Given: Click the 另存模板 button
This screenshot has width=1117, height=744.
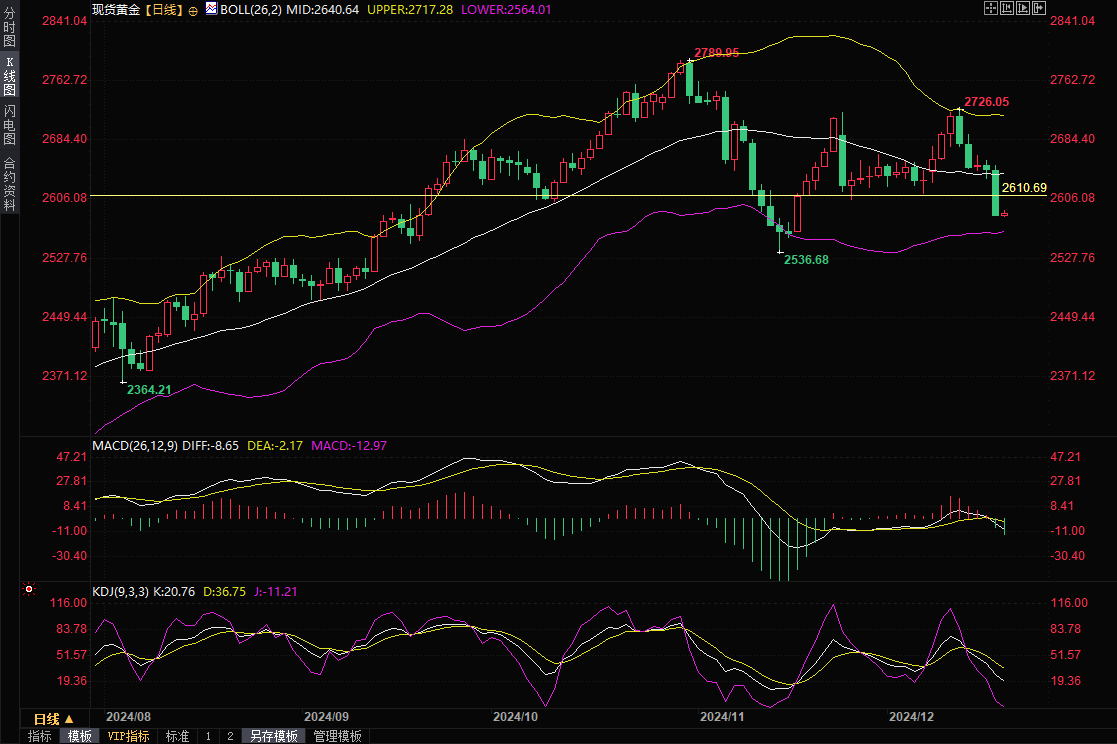Looking at the screenshot, I should pos(273,736).
